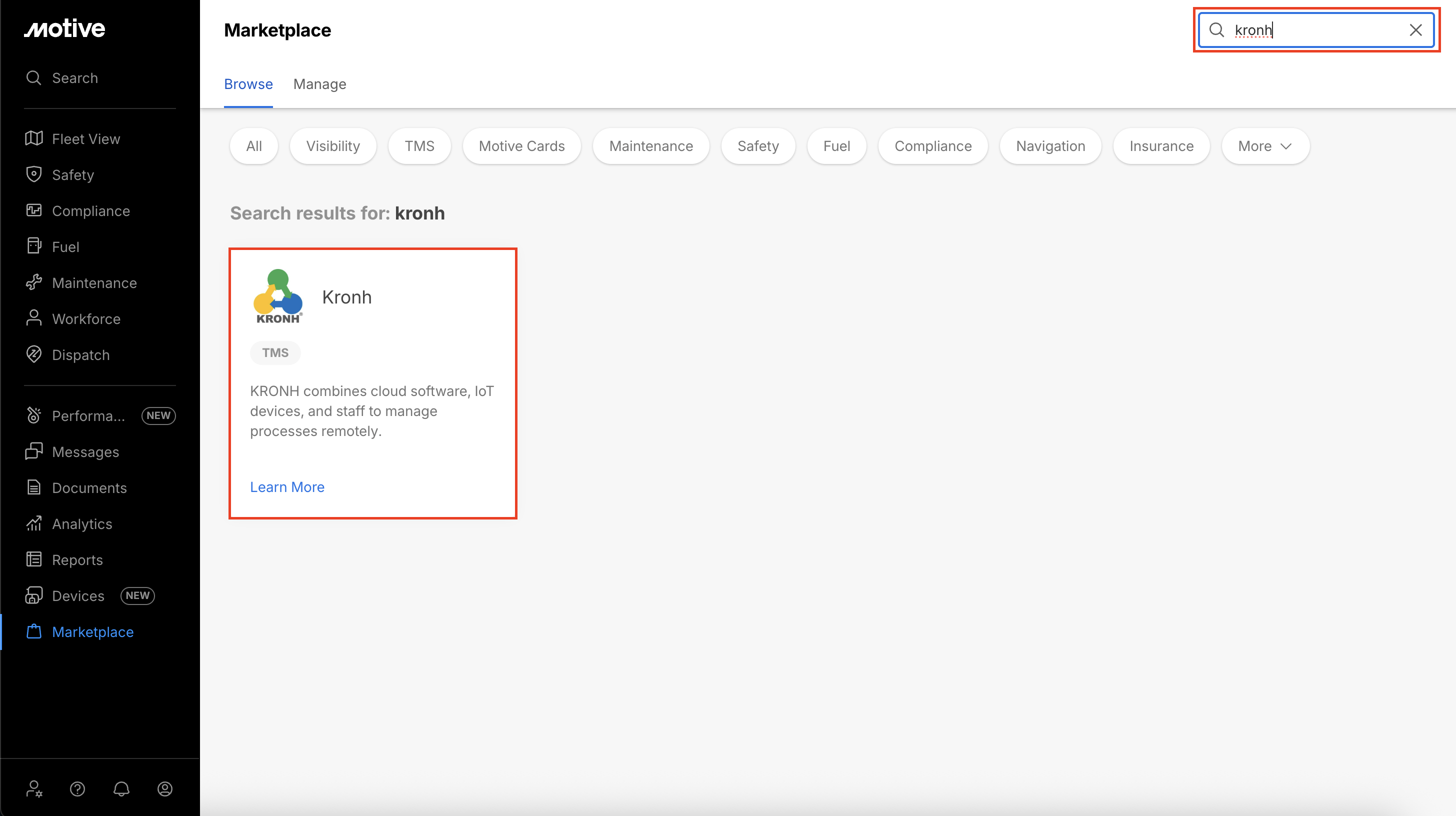Click the help question mark icon
1456x816 pixels.
[x=77, y=789]
